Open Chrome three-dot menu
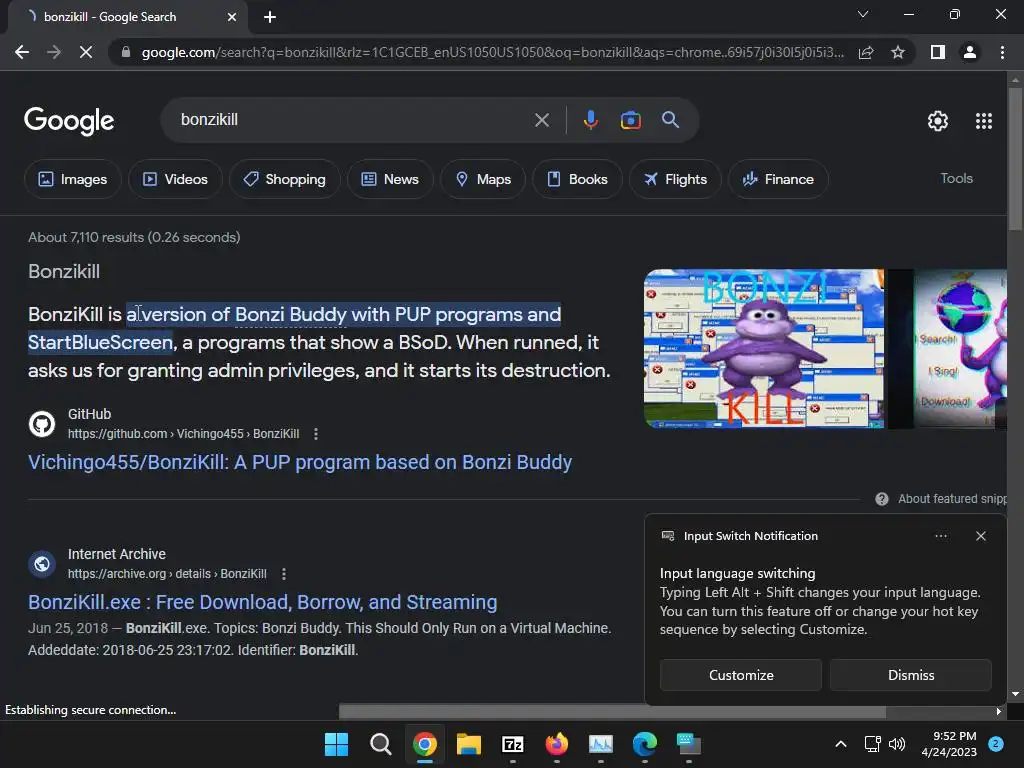1024x768 pixels. click(1002, 52)
